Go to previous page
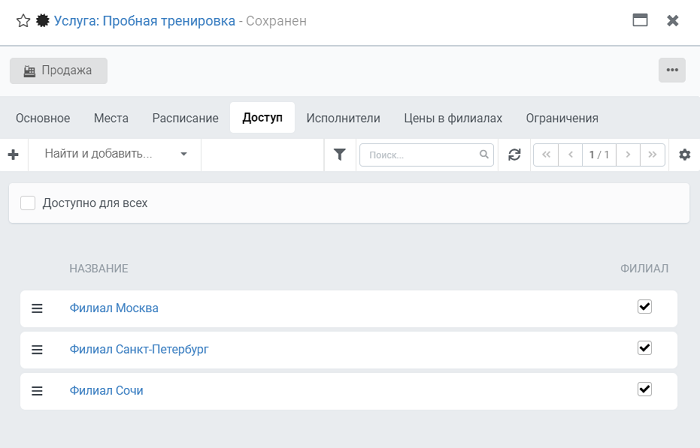Screen dimensions: 700x448 pyautogui.click(x=571, y=155)
